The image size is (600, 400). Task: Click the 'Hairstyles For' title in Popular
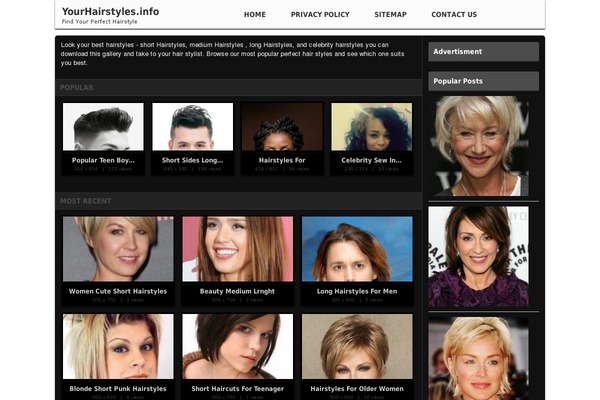coord(282,160)
